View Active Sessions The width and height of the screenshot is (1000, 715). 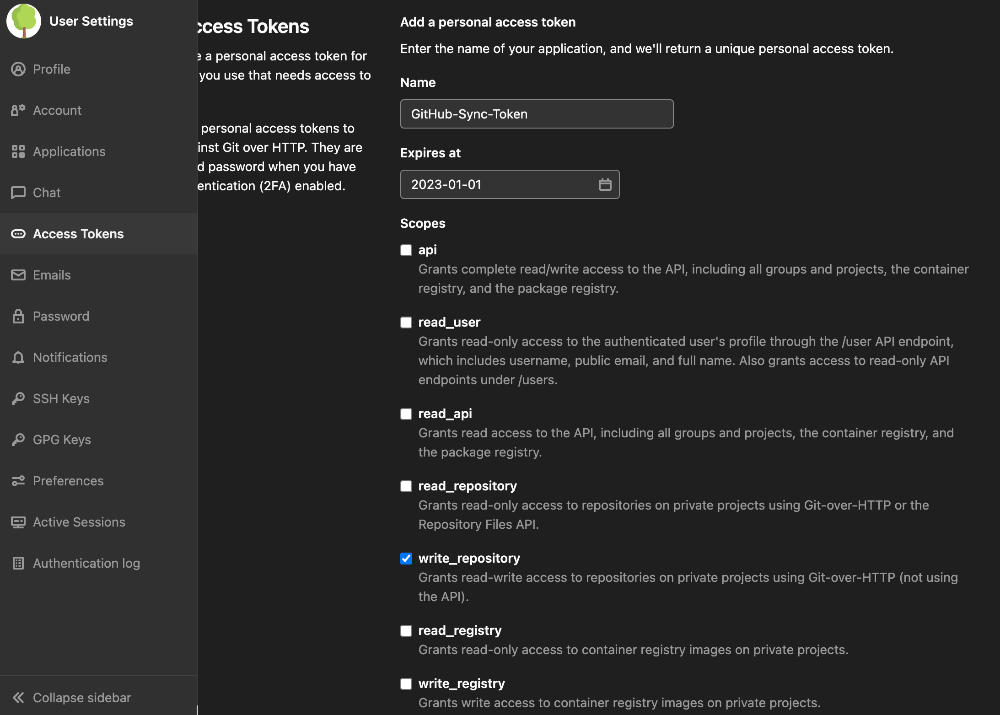[x=99, y=522]
